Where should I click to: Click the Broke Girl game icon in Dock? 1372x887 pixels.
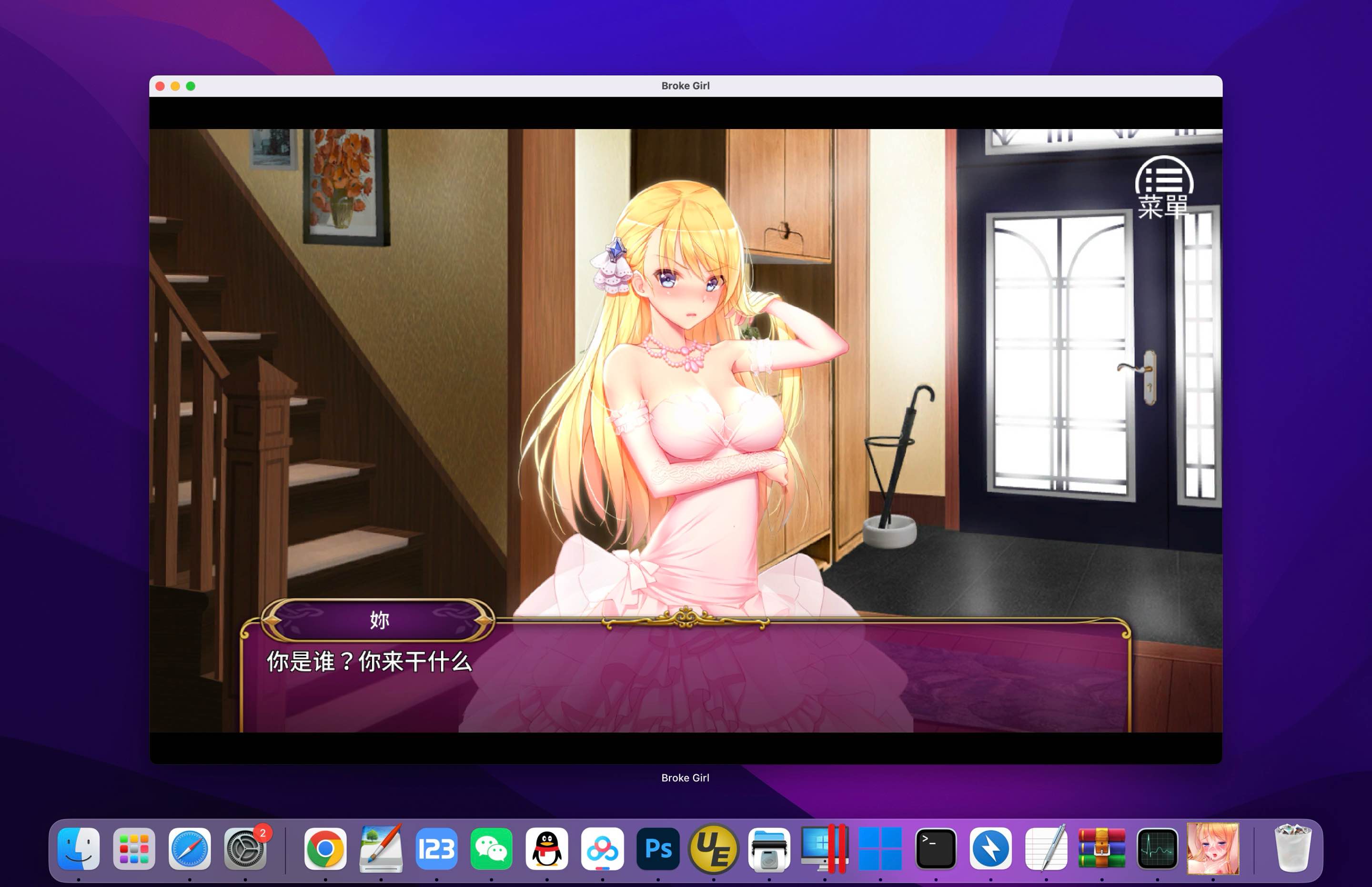pos(1213,849)
